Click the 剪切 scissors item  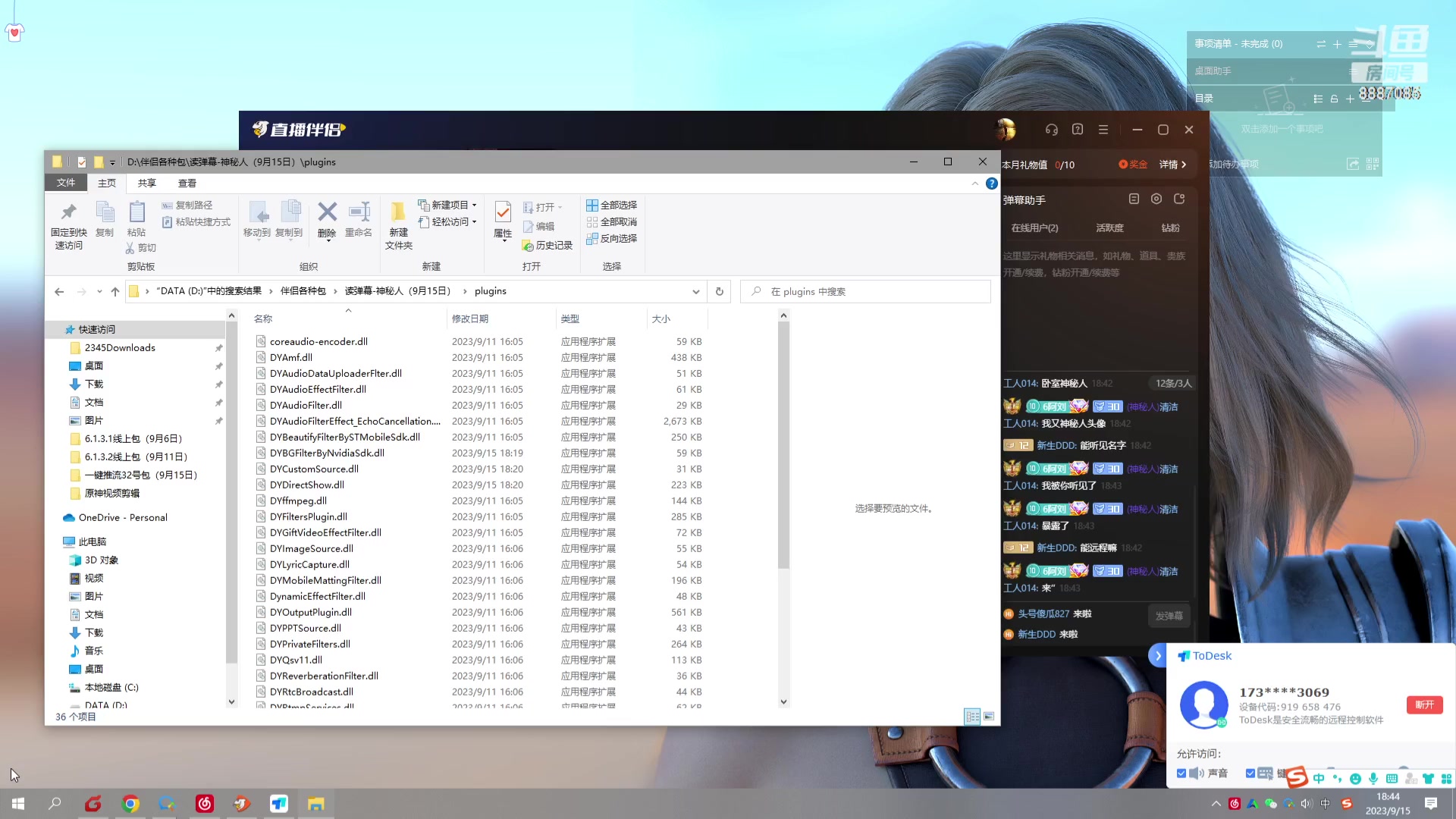[141, 248]
